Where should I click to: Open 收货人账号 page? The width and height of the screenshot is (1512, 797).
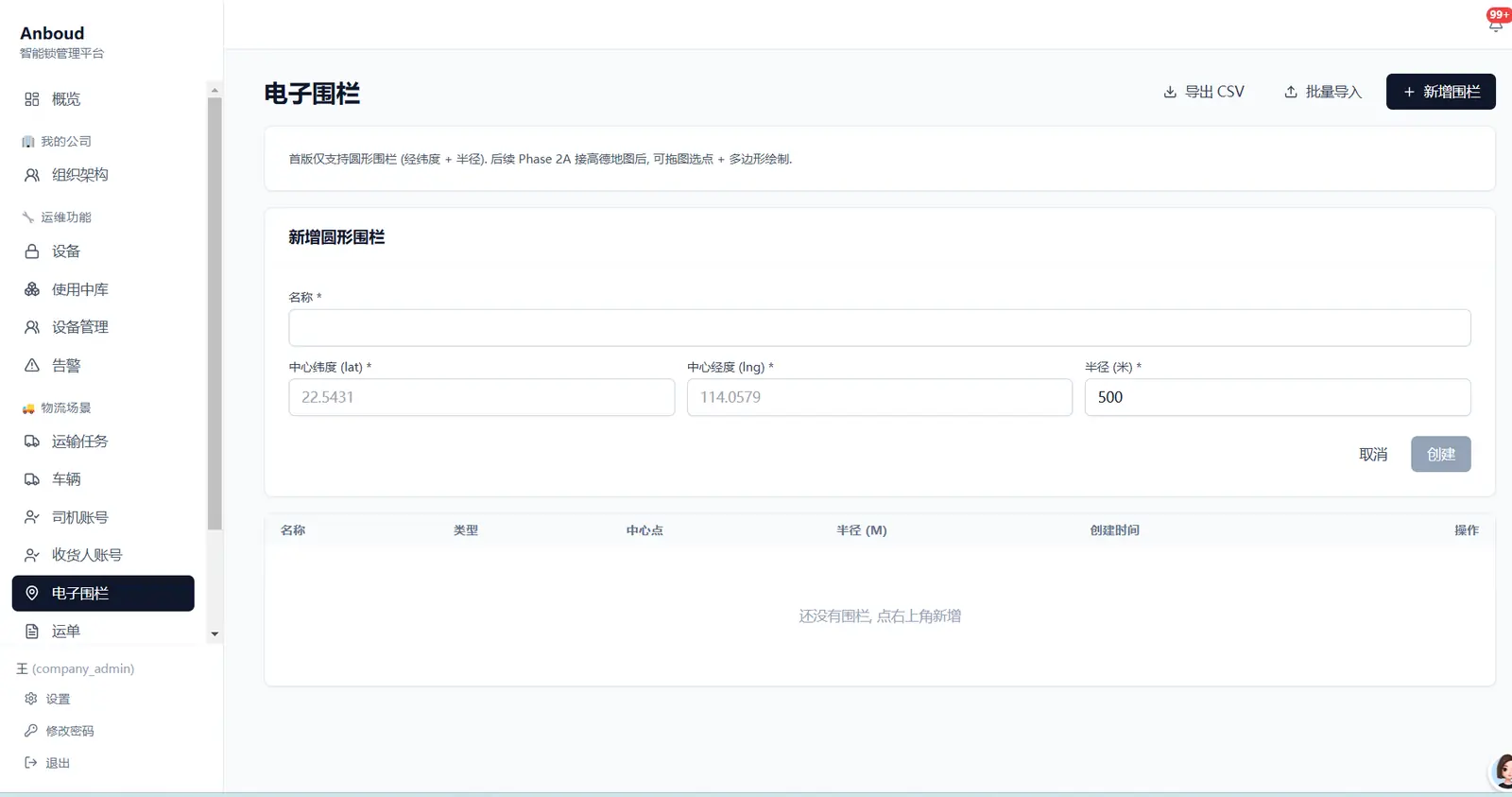[103, 555]
